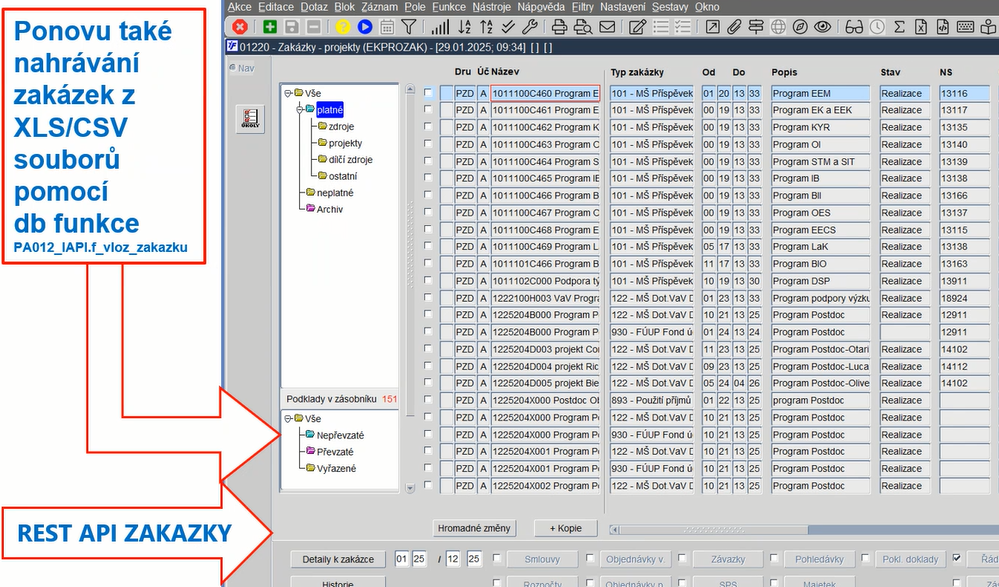Run query with blue play icon
999x587 pixels.
(364, 27)
